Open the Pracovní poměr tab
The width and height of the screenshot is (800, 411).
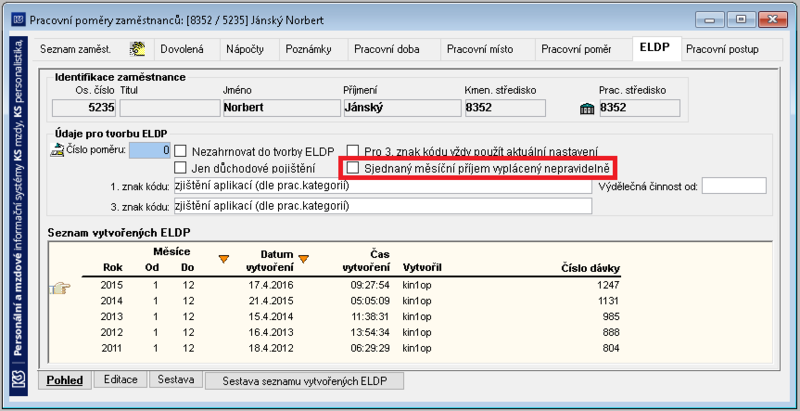click(x=576, y=49)
